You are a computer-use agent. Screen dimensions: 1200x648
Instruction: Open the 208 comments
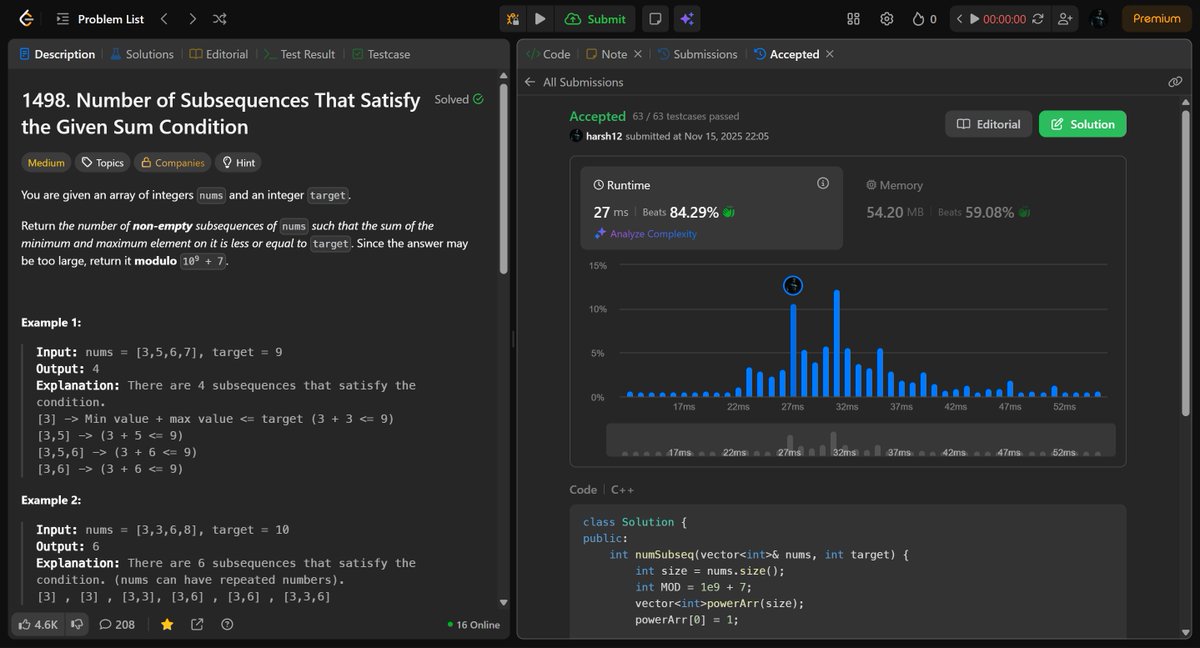pos(117,624)
